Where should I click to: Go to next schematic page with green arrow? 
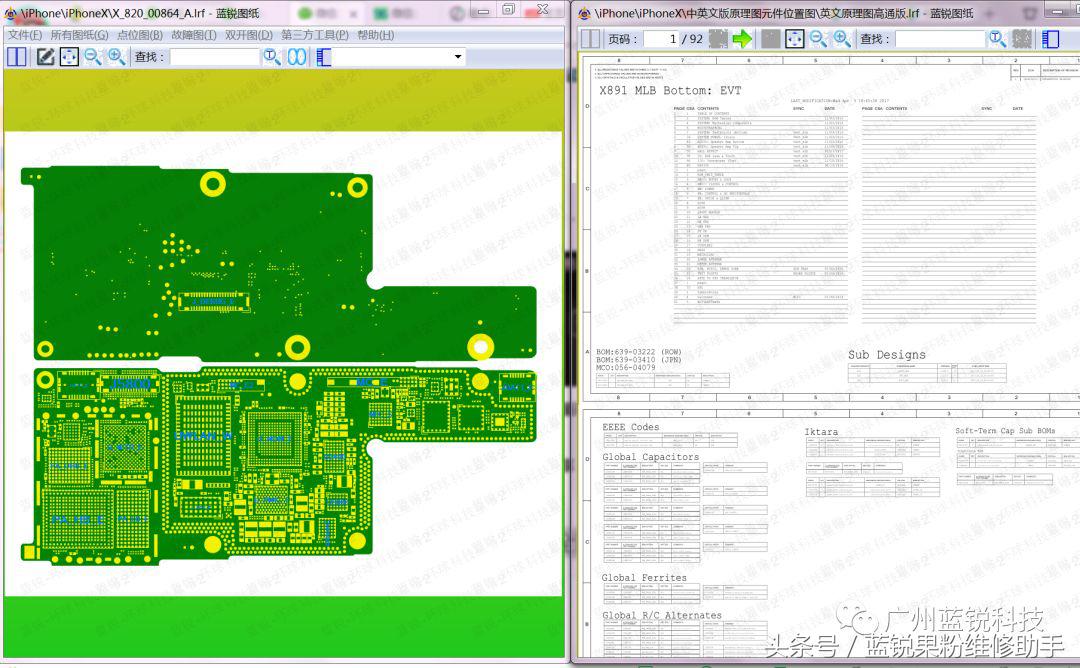pos(742,39)
